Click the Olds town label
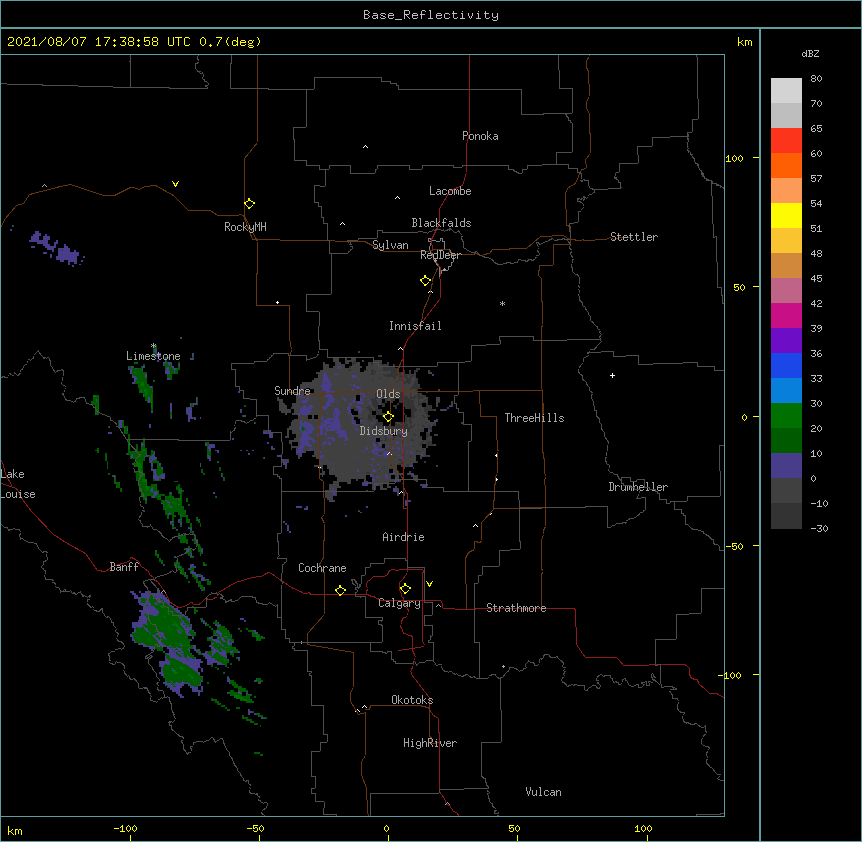 [388, 394]
